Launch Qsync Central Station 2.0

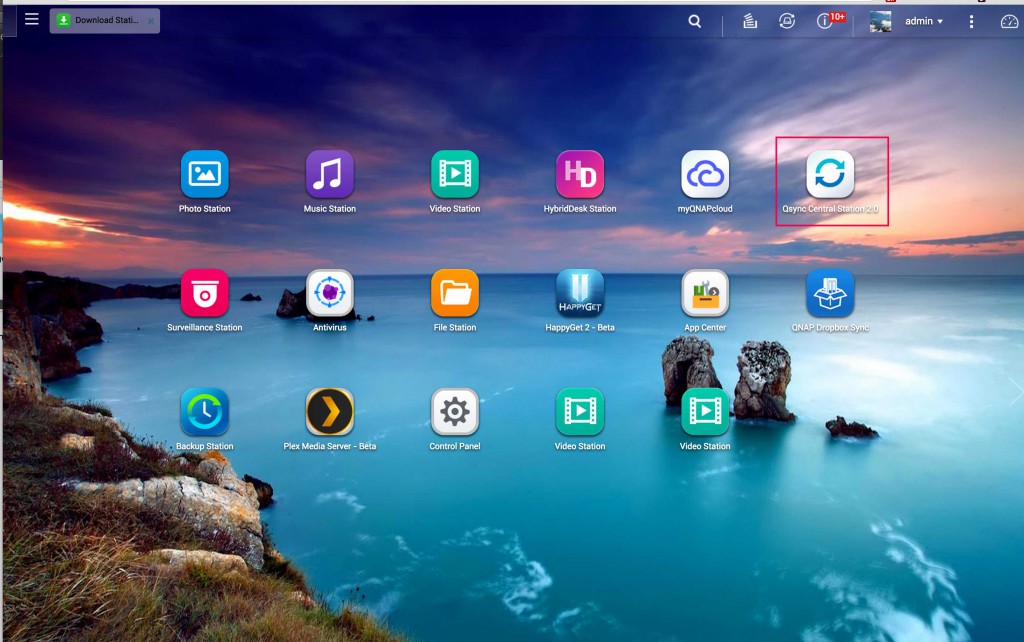click(x=830, y=175)
